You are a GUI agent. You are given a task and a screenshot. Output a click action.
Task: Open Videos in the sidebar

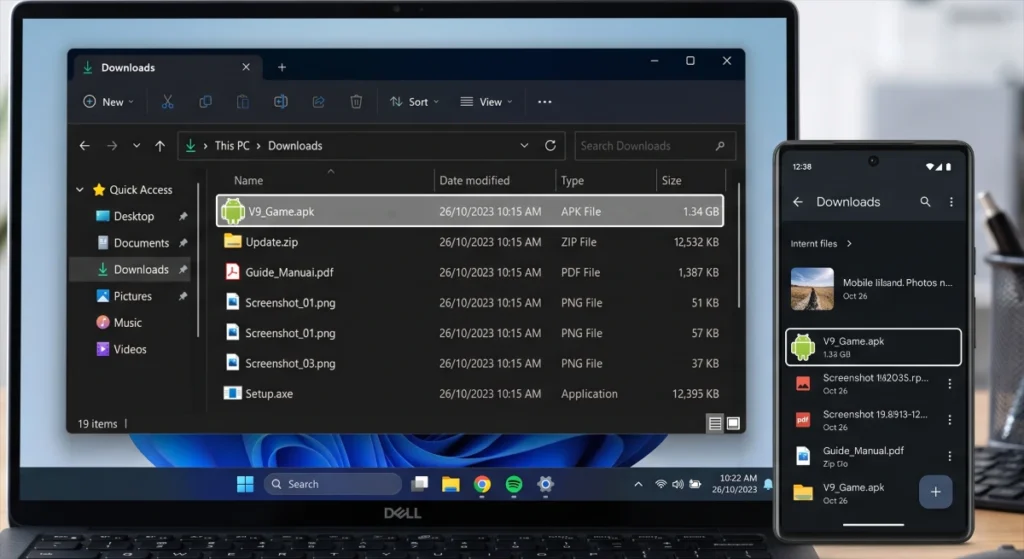[130, 349]
